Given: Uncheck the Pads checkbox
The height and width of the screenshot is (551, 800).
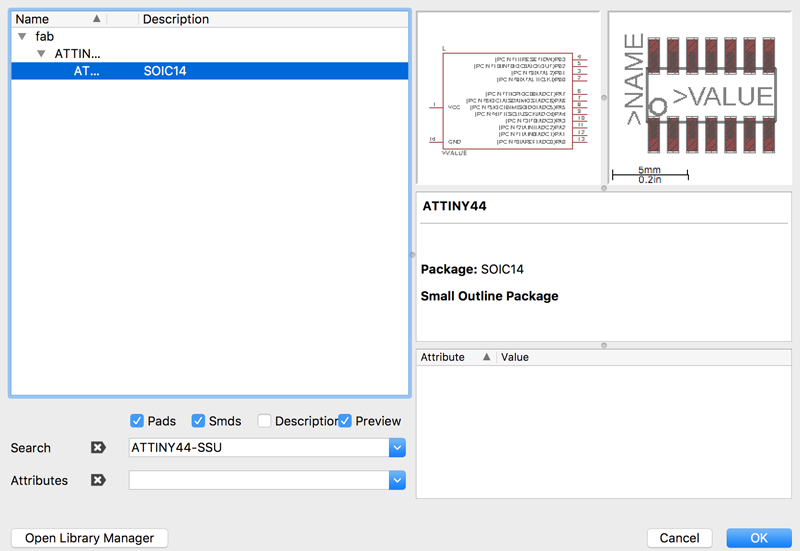Looking at the screenshot, I should click(137, 421).
